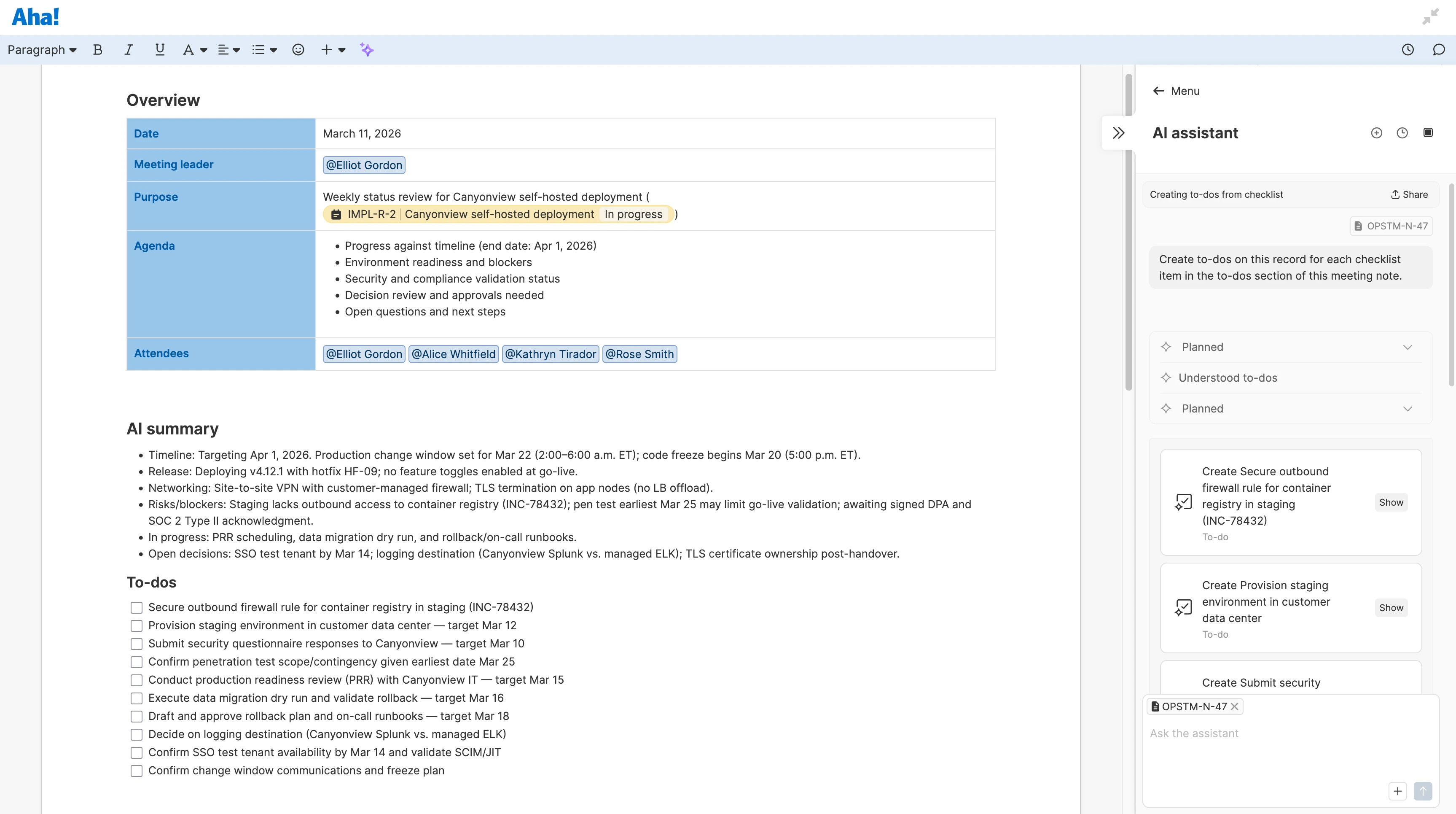Go back using the Menu arrow
The width and height of the screenshot is (1456, 814).
click(1159, 91)
